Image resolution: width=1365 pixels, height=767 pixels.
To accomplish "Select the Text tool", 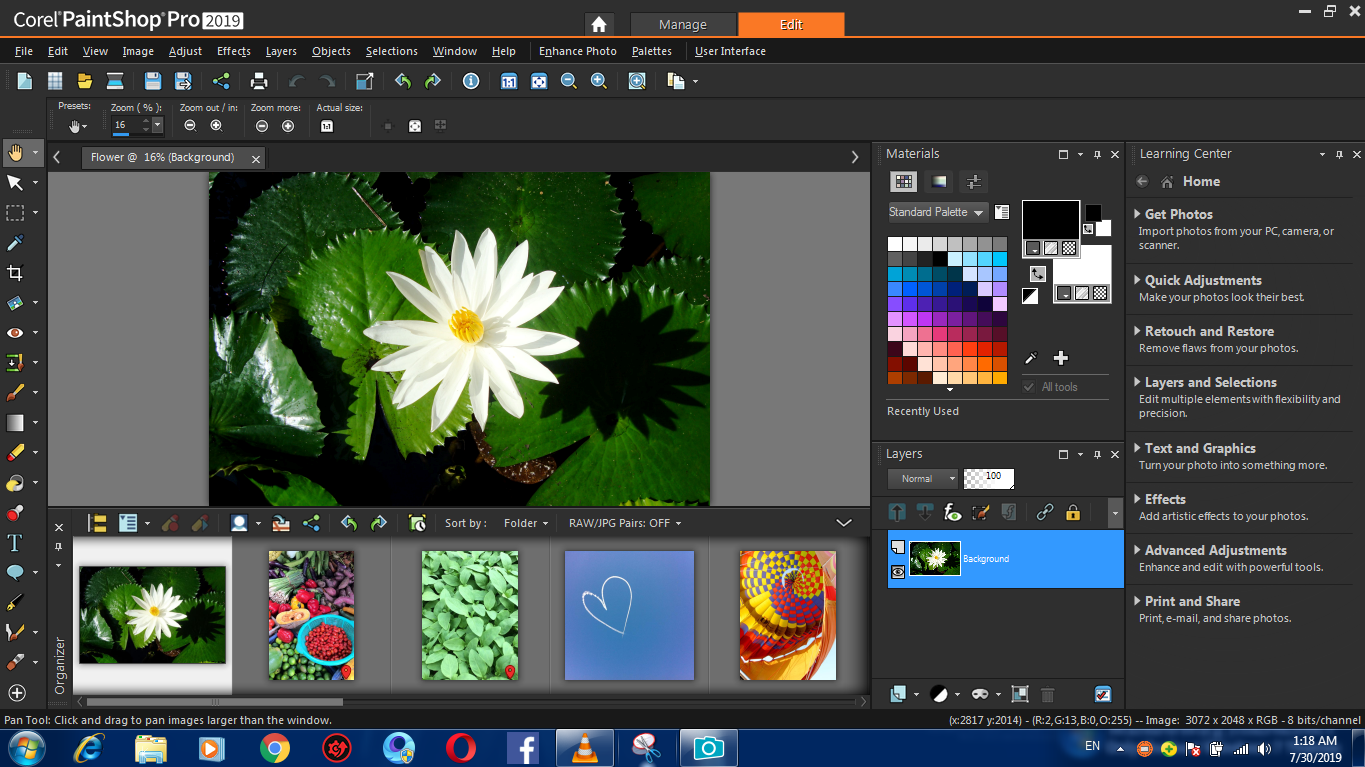I will [x=15, y=543].
